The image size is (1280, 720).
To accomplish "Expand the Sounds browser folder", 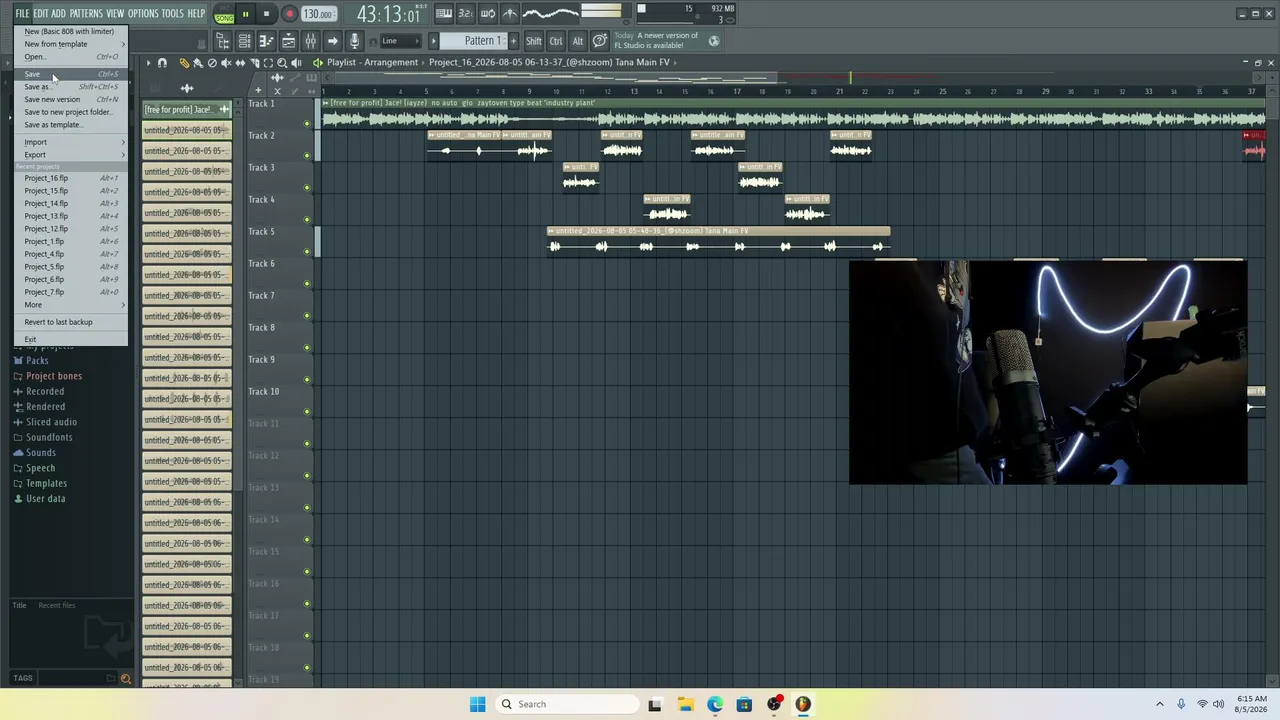I will point(41,453).
